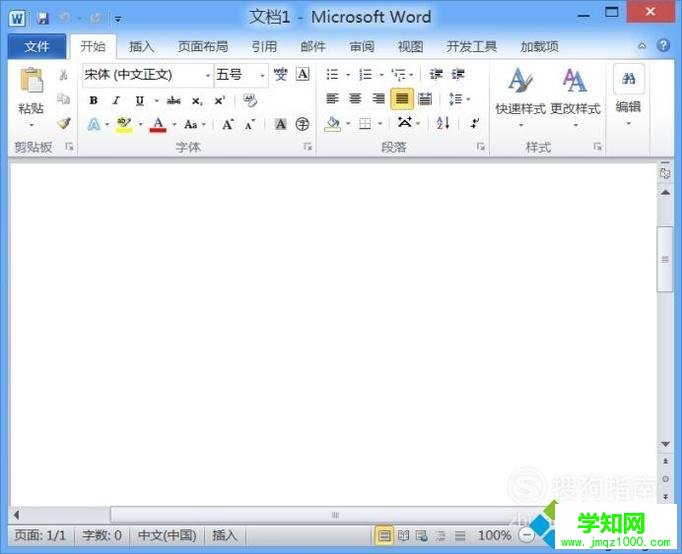Open the multilevel list dropdown
Image resolution: width=682 pixels, height=554 pixels.
pos(411,75)
